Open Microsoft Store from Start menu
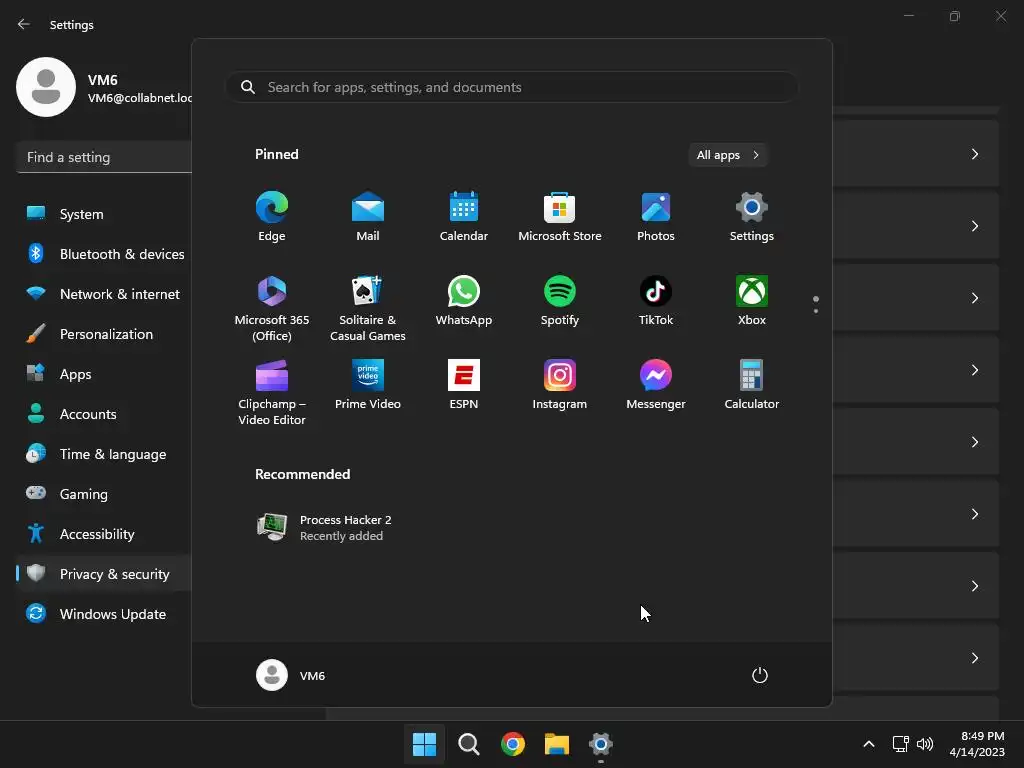Viewport: 1024px width, 768px height. coord(560,217)
